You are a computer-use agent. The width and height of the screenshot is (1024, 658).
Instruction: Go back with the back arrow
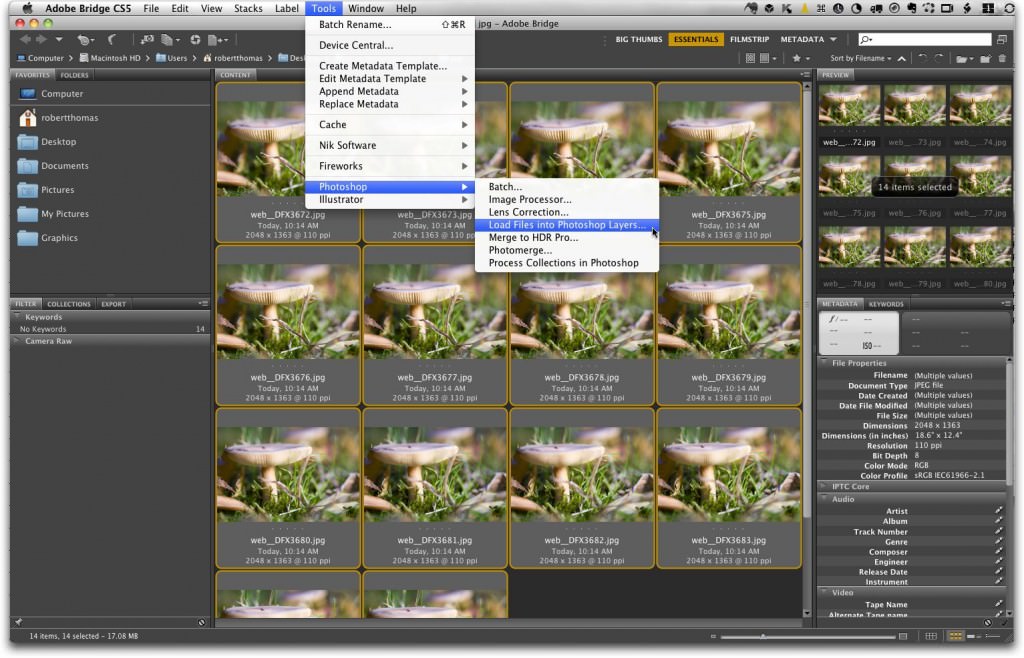[26, 40]
